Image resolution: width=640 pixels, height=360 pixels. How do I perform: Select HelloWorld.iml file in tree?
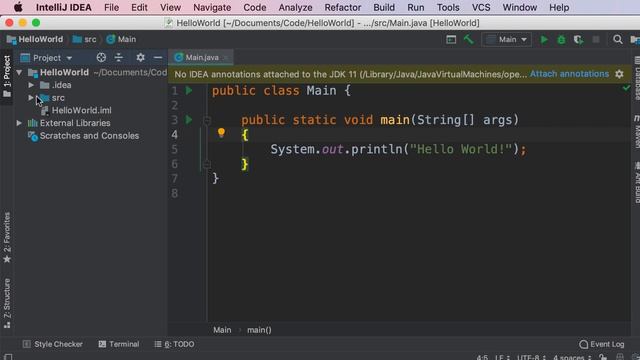81,110
